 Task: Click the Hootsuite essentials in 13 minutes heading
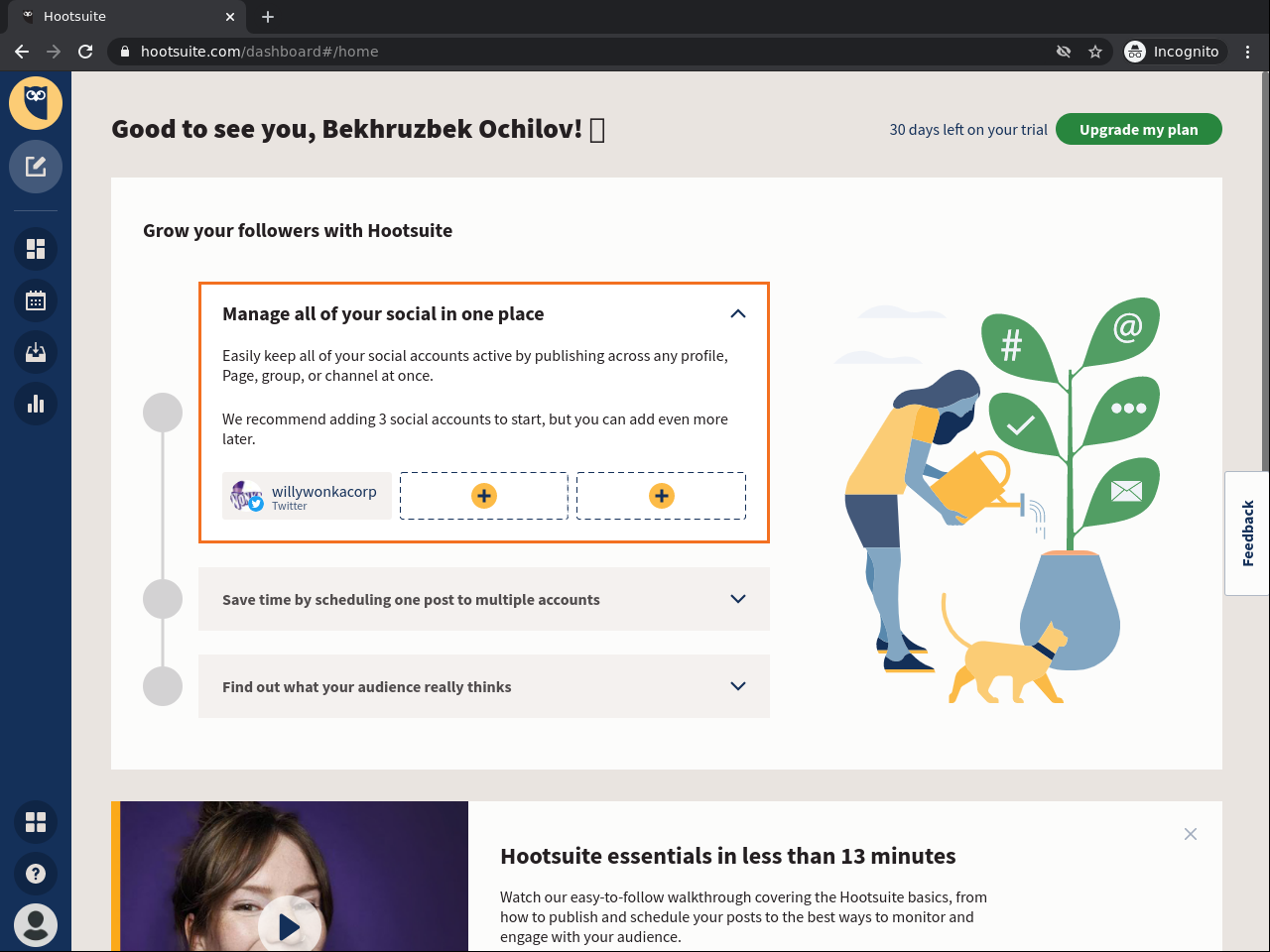[x=728, y=856]
